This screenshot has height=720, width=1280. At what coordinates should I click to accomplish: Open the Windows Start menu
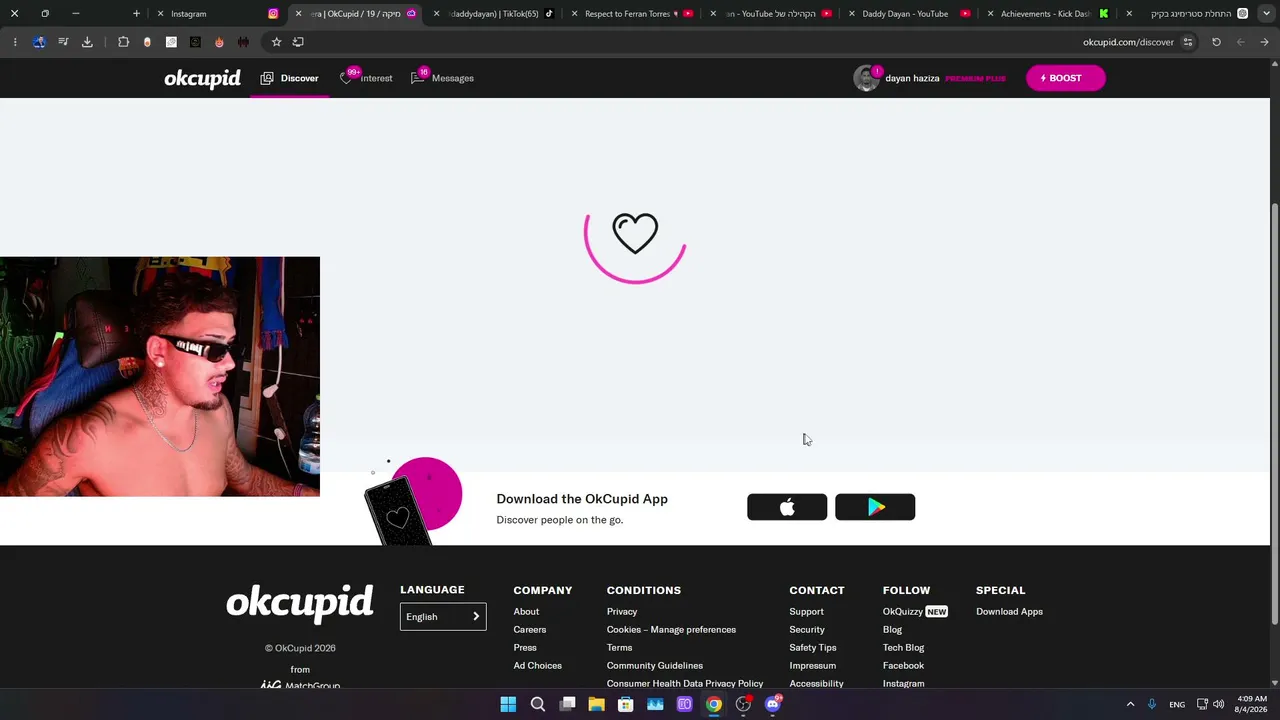pyautogui.click(x=508, y=705)
